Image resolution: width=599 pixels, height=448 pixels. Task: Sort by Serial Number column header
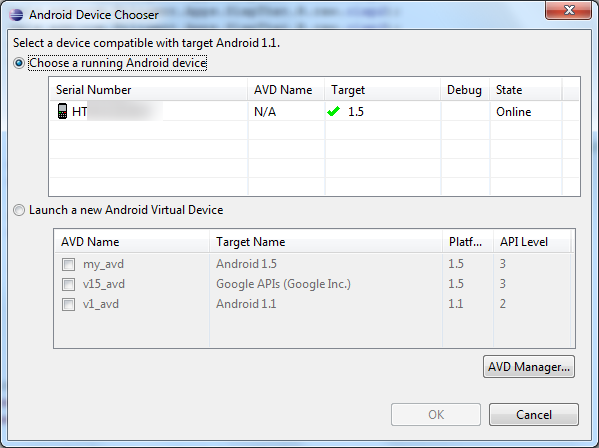(149, 90)
